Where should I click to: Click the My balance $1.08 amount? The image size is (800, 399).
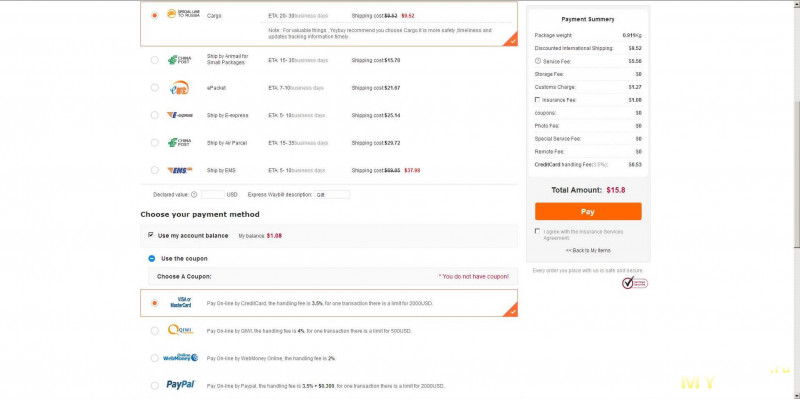tap(274, 236)
